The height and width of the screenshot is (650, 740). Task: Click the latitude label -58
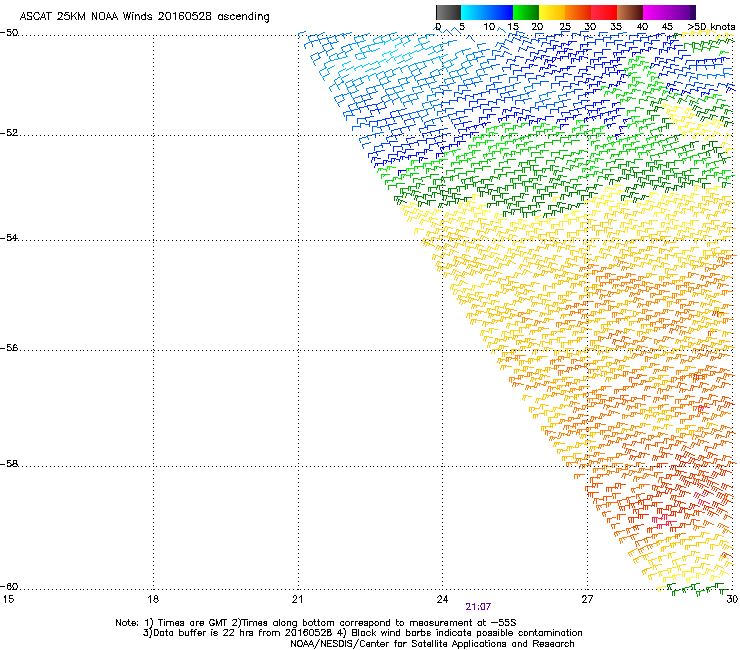tap(9, 464)
